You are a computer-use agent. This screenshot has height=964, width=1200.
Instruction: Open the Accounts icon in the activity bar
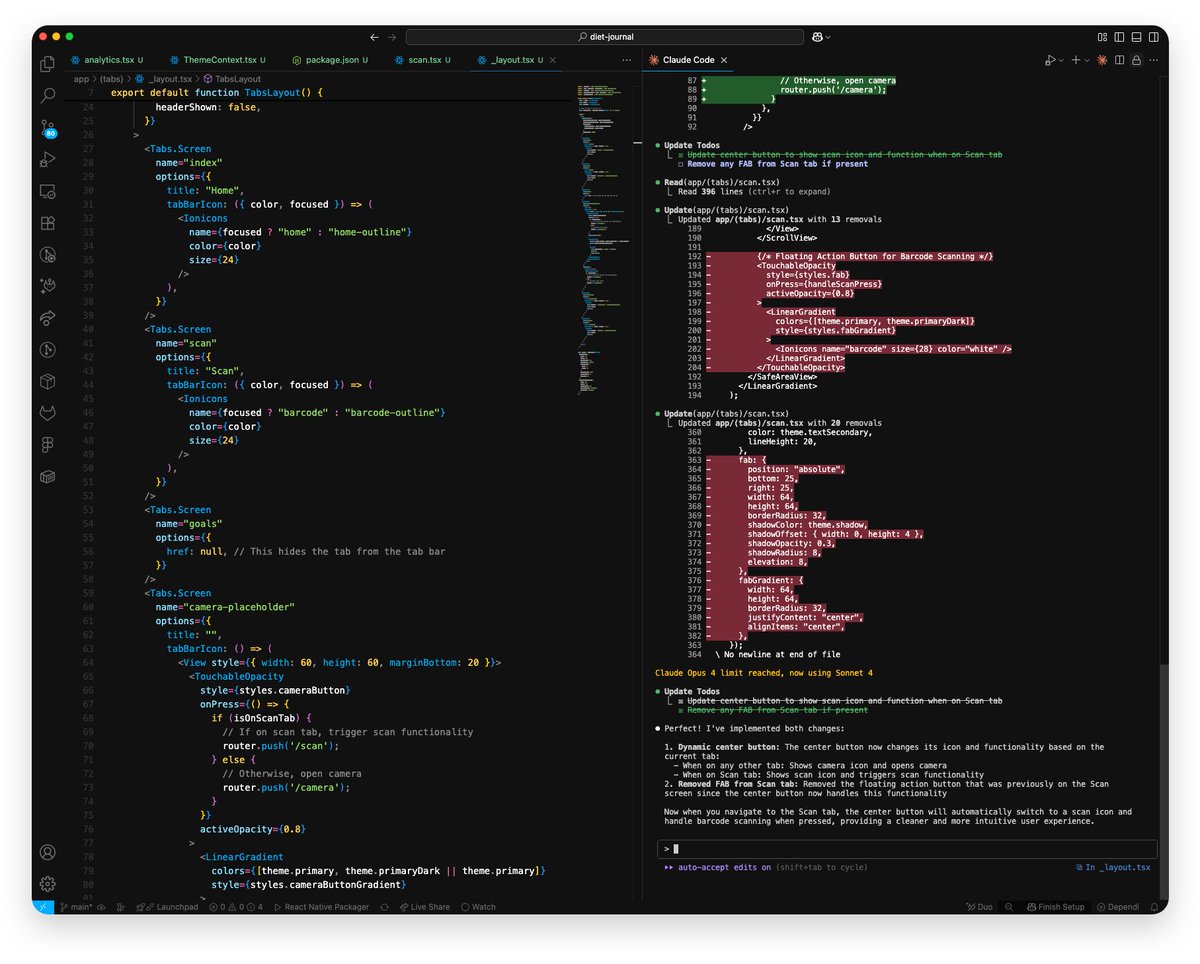[x=47, y=852]
